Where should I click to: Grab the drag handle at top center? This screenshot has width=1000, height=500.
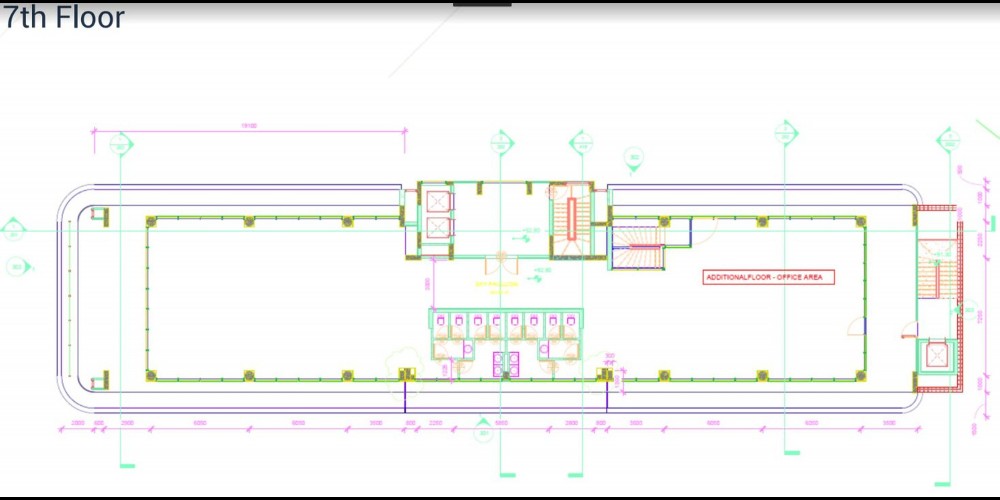(482, 4)
